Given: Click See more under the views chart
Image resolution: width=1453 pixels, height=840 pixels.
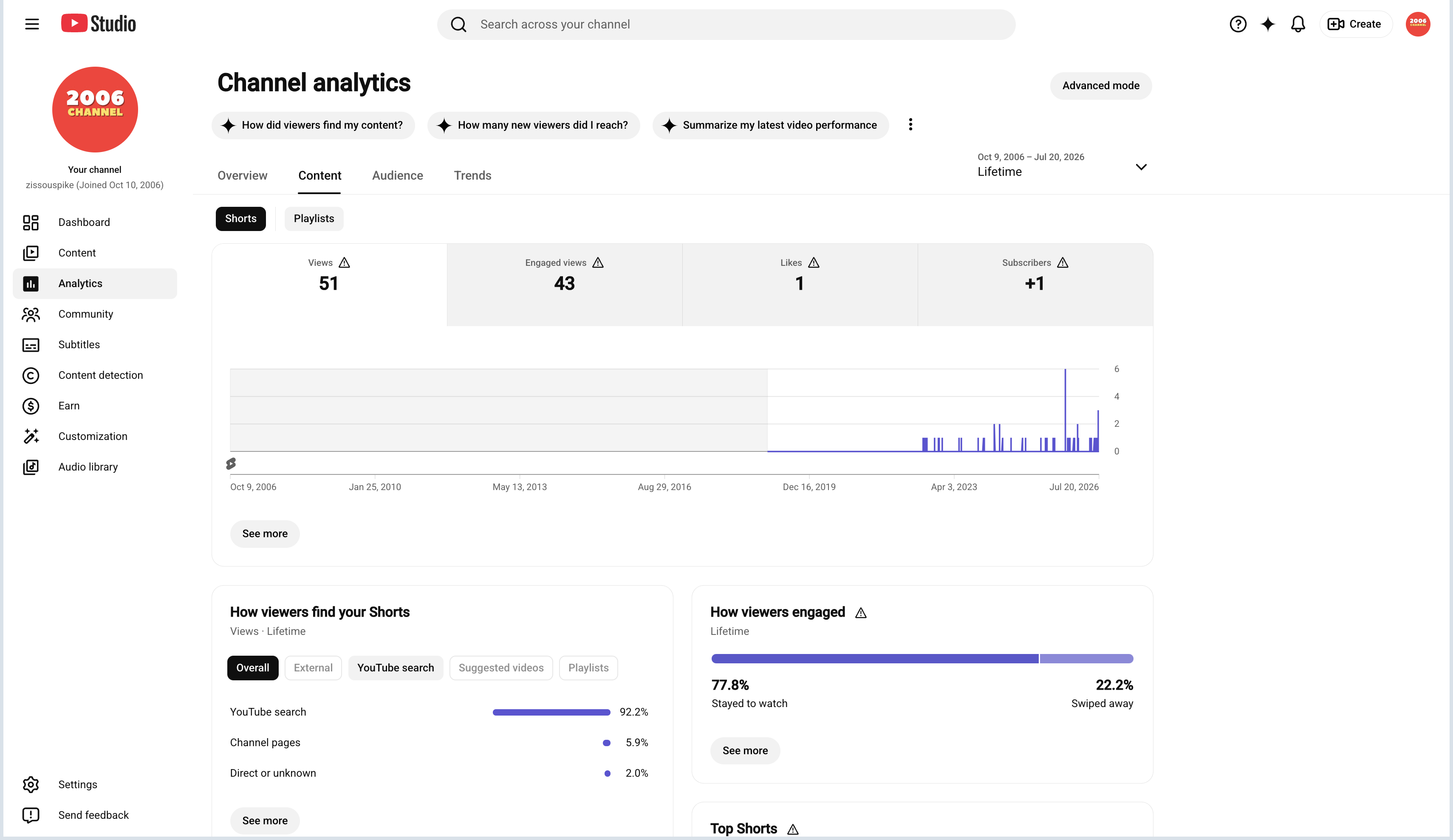Looking at the screenshot, I should click(x=265, y=534).
